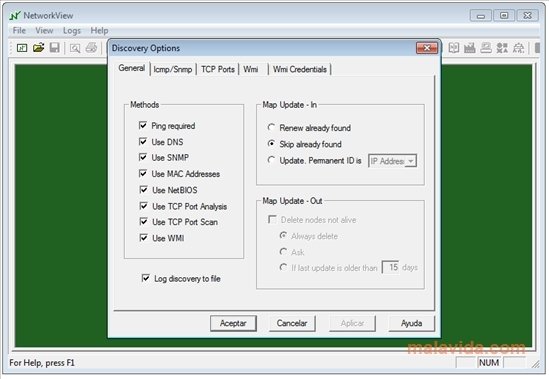Select Update, Permanent ID is option
The image size is (549, 379).
click(x=271, y=160)
